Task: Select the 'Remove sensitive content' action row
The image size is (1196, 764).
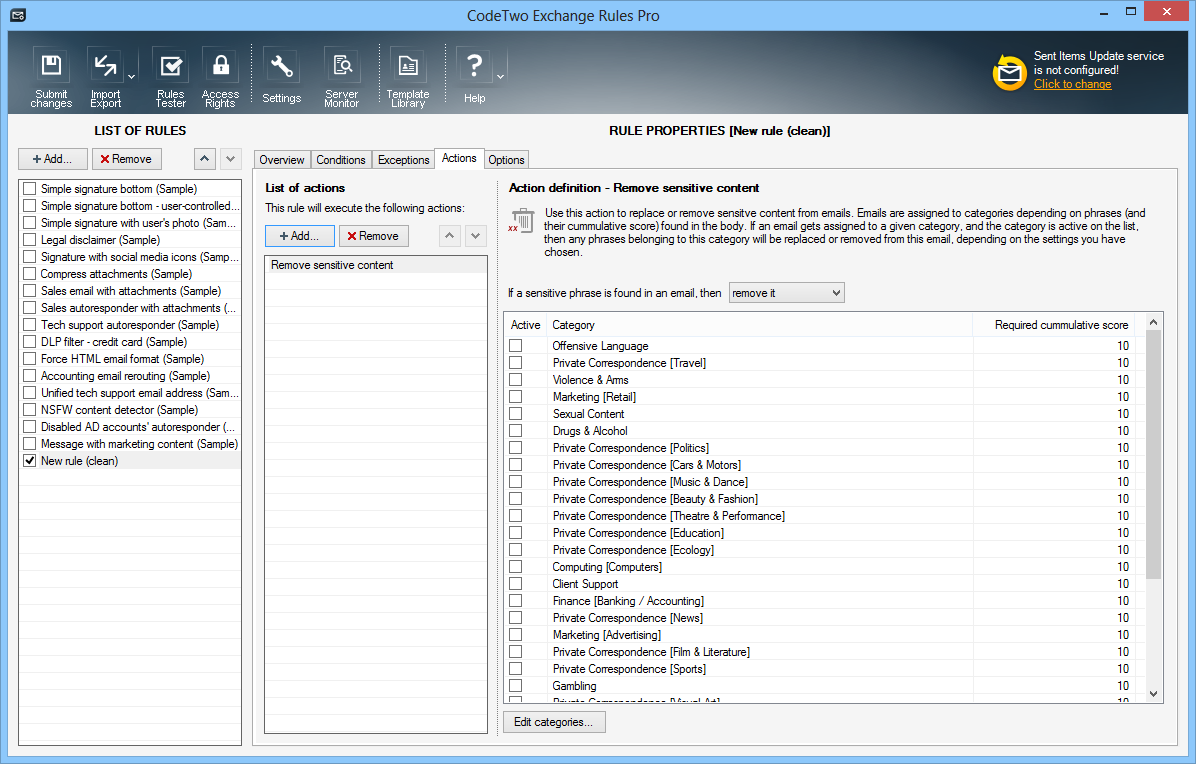Action: tap(376, 265)
